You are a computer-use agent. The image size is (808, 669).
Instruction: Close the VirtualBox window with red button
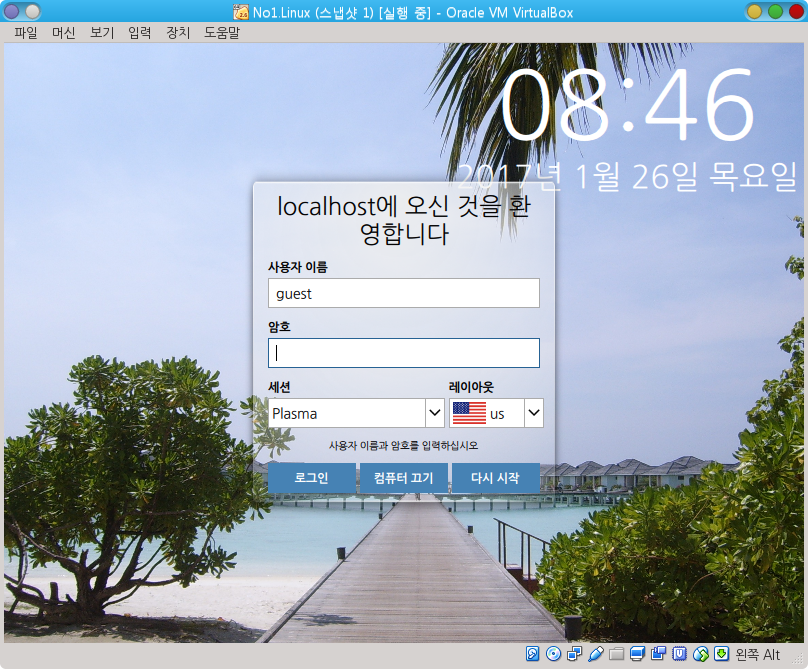click(796, 11)
